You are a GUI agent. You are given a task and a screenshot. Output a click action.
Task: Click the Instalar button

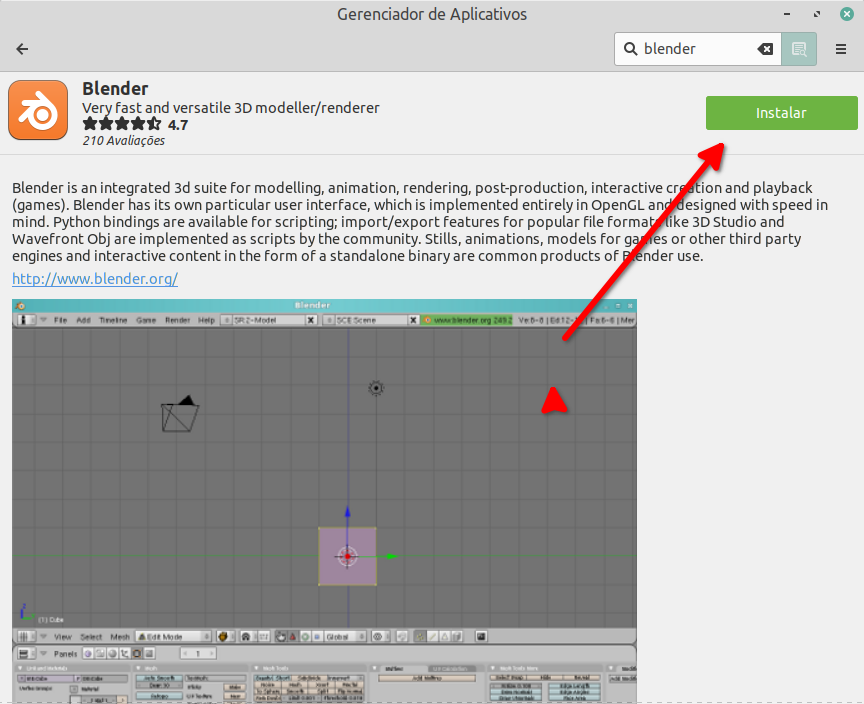pos(781,113)
